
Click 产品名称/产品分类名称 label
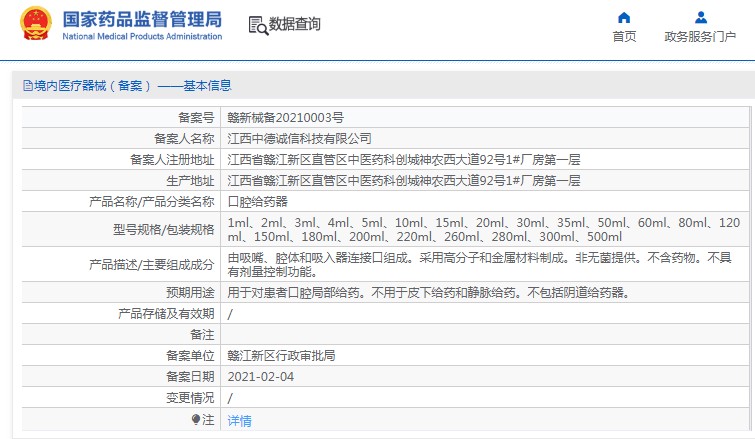pos(152,202)
